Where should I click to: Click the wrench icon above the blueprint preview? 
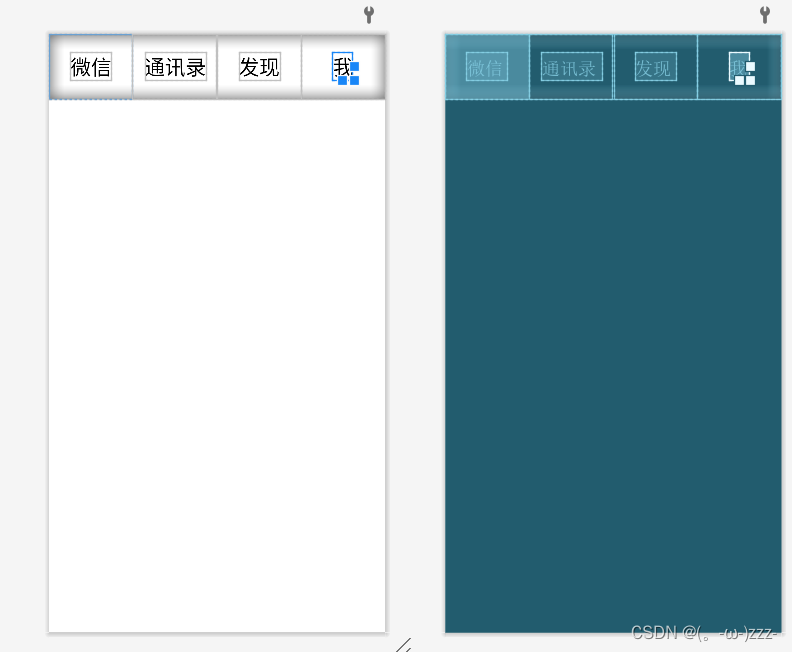coord(765,15)
